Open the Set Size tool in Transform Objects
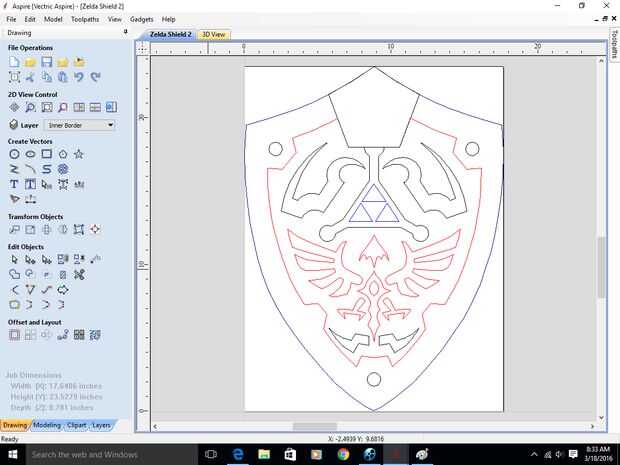The image size is (620, 465). [x=30, y=229]
